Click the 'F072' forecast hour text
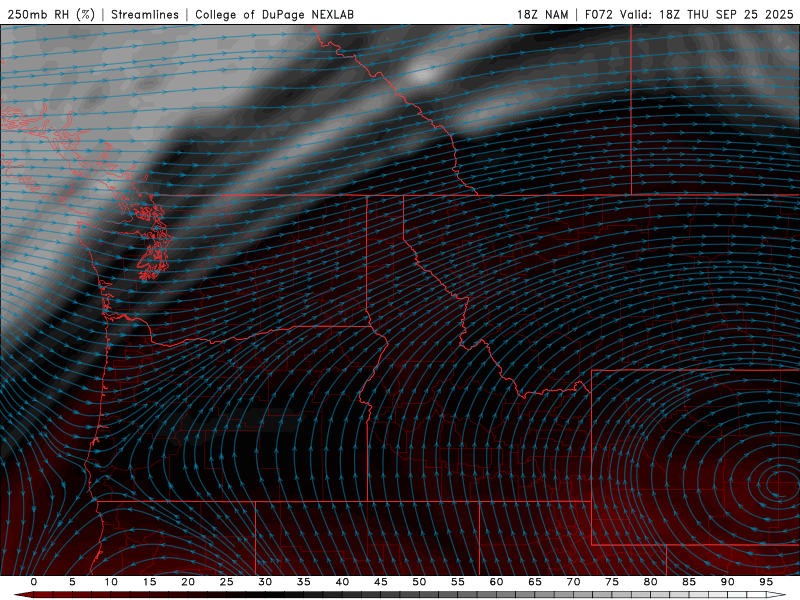The image size is (800, 600). point(598,14)
